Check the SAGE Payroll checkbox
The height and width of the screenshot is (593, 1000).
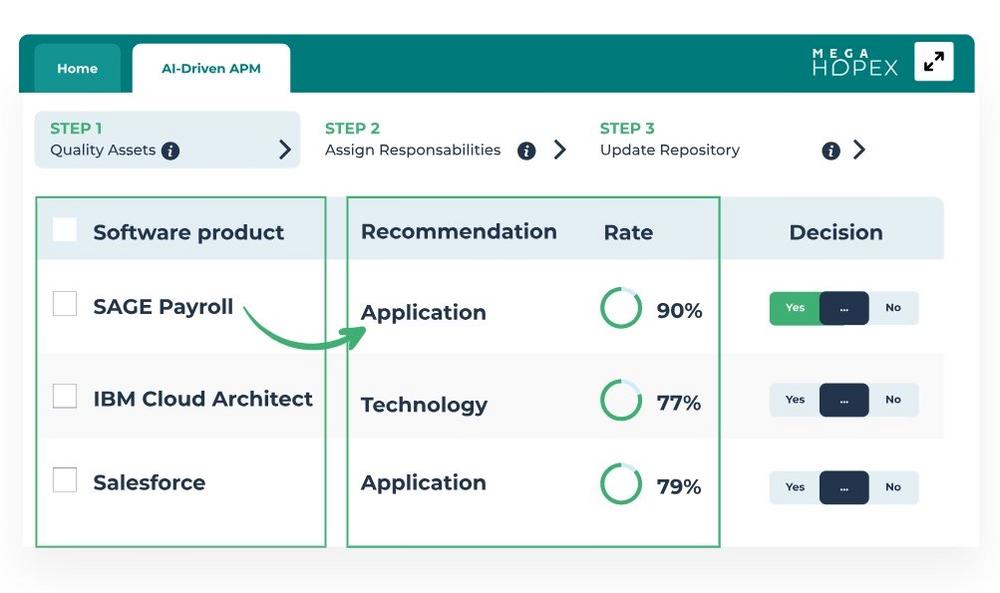point(65,304)
